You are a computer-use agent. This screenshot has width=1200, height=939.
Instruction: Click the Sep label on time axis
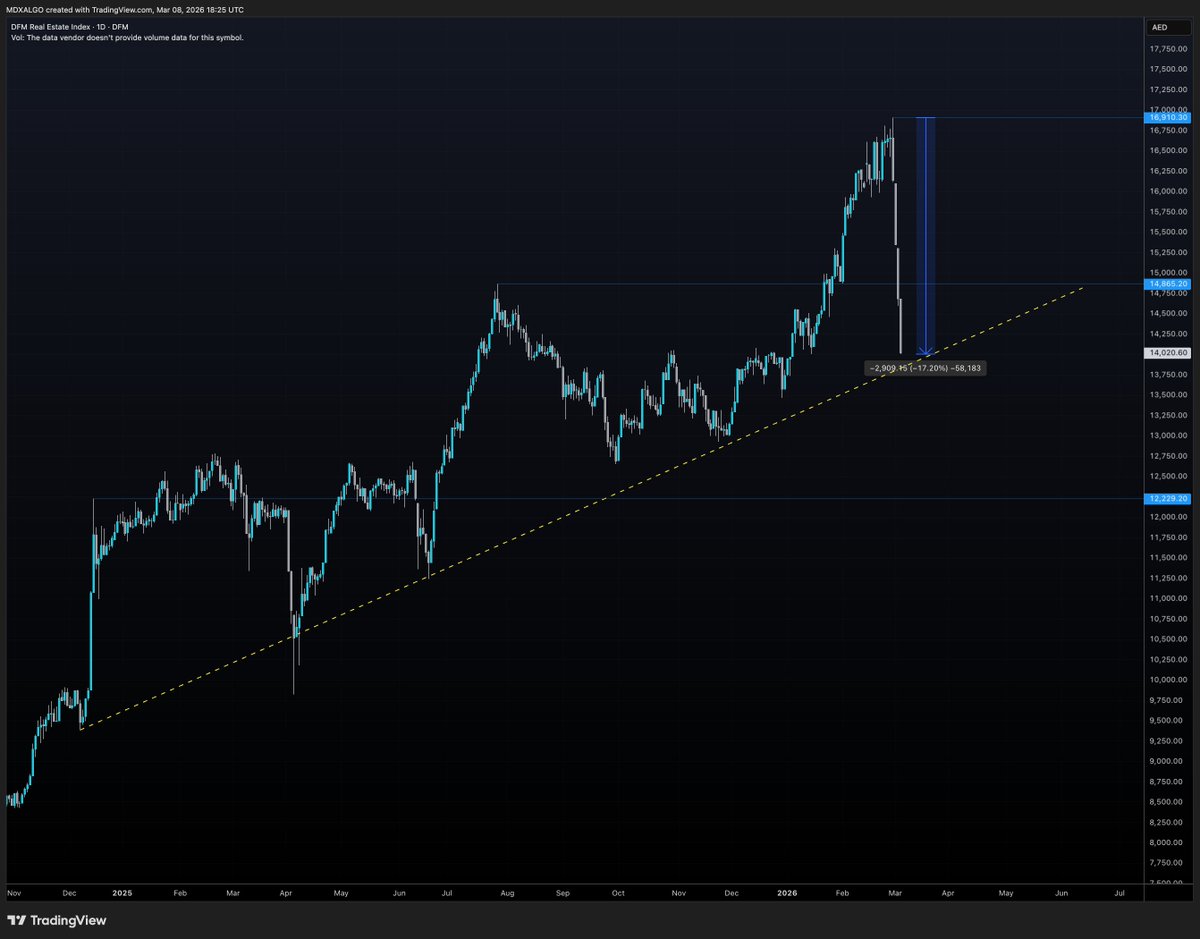[x=562, y=891]
